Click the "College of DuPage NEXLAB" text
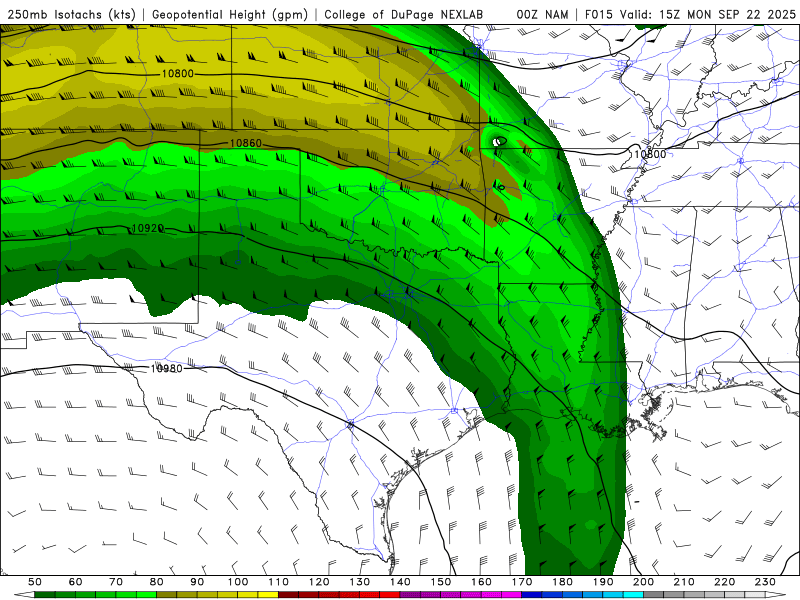The height and width of the screenshot is (600, 800). [404, 15]
